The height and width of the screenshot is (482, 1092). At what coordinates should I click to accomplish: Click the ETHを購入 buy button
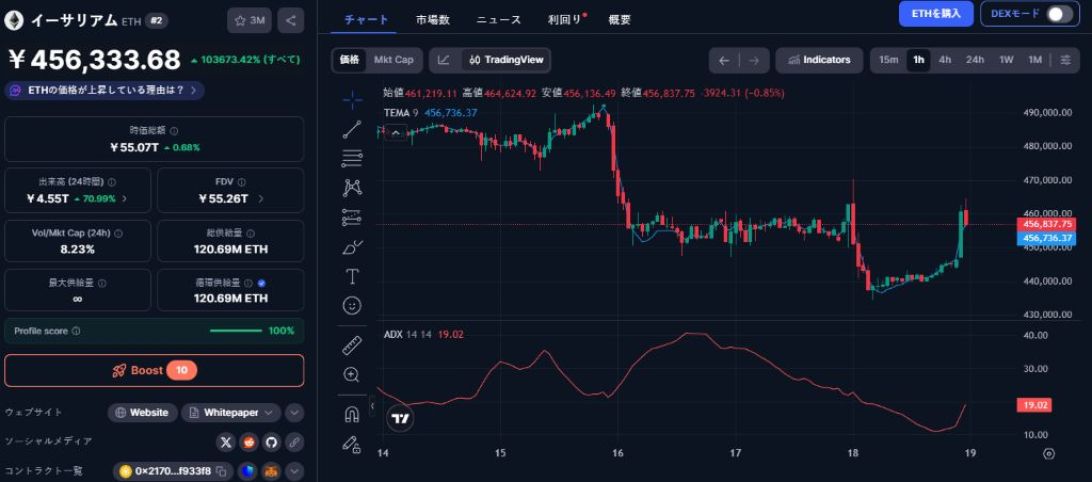point(936,13)
